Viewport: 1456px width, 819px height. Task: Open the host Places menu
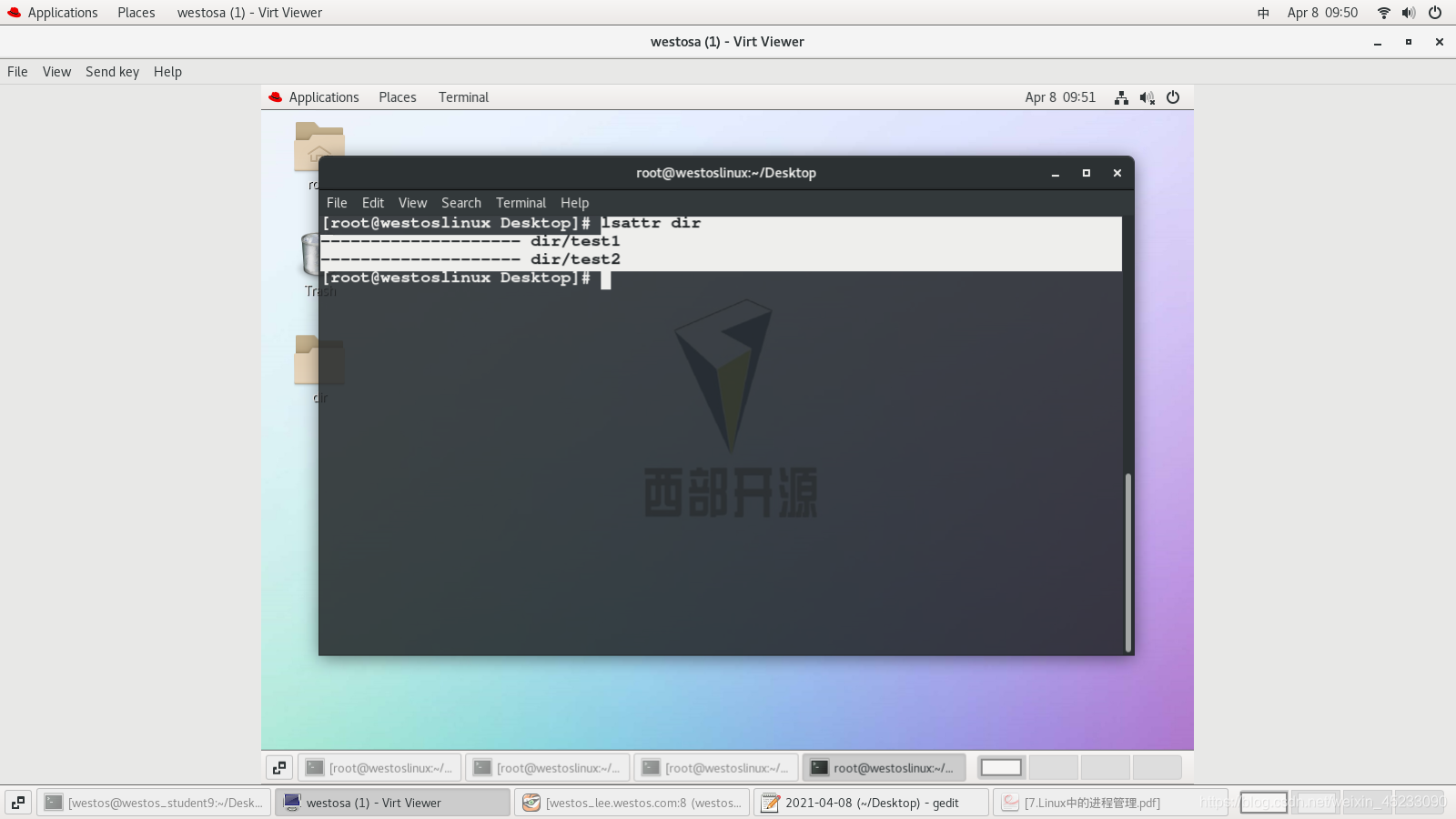point(136,13)
